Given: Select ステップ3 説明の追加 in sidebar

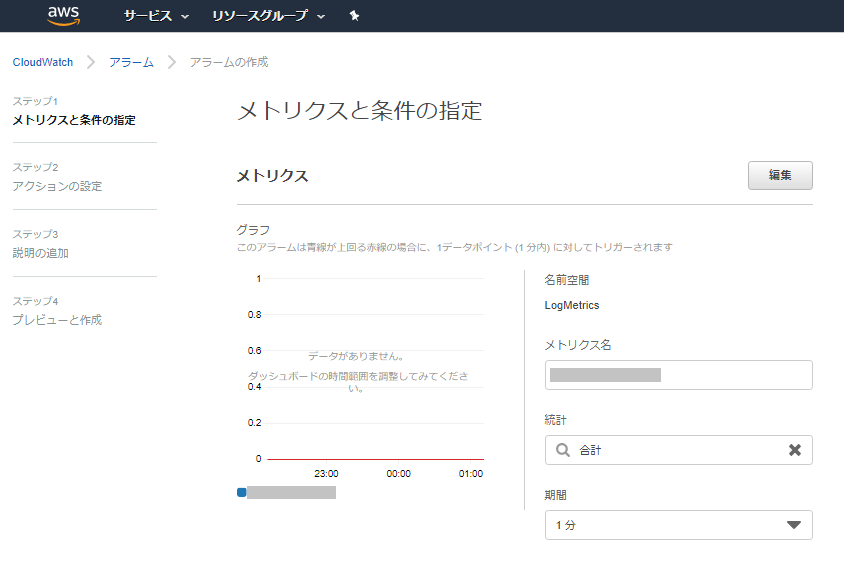Looking at the screenshot, I should 40,244.
